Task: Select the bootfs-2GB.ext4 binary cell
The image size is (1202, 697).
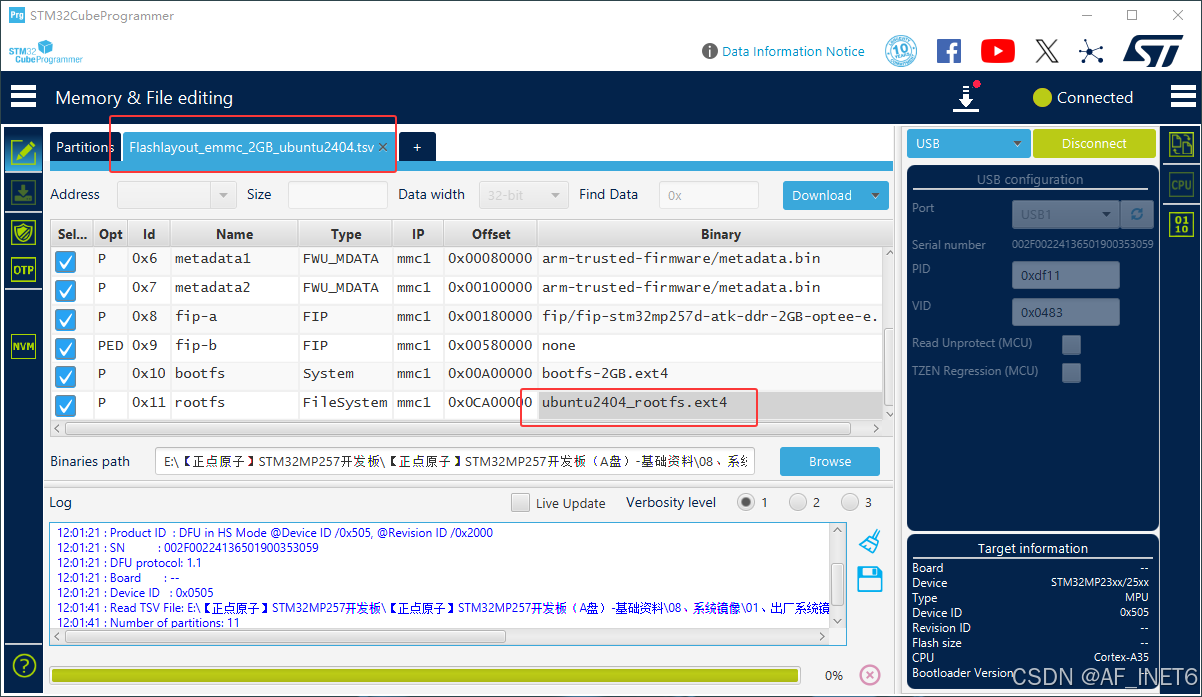Action: pos(710,374)
